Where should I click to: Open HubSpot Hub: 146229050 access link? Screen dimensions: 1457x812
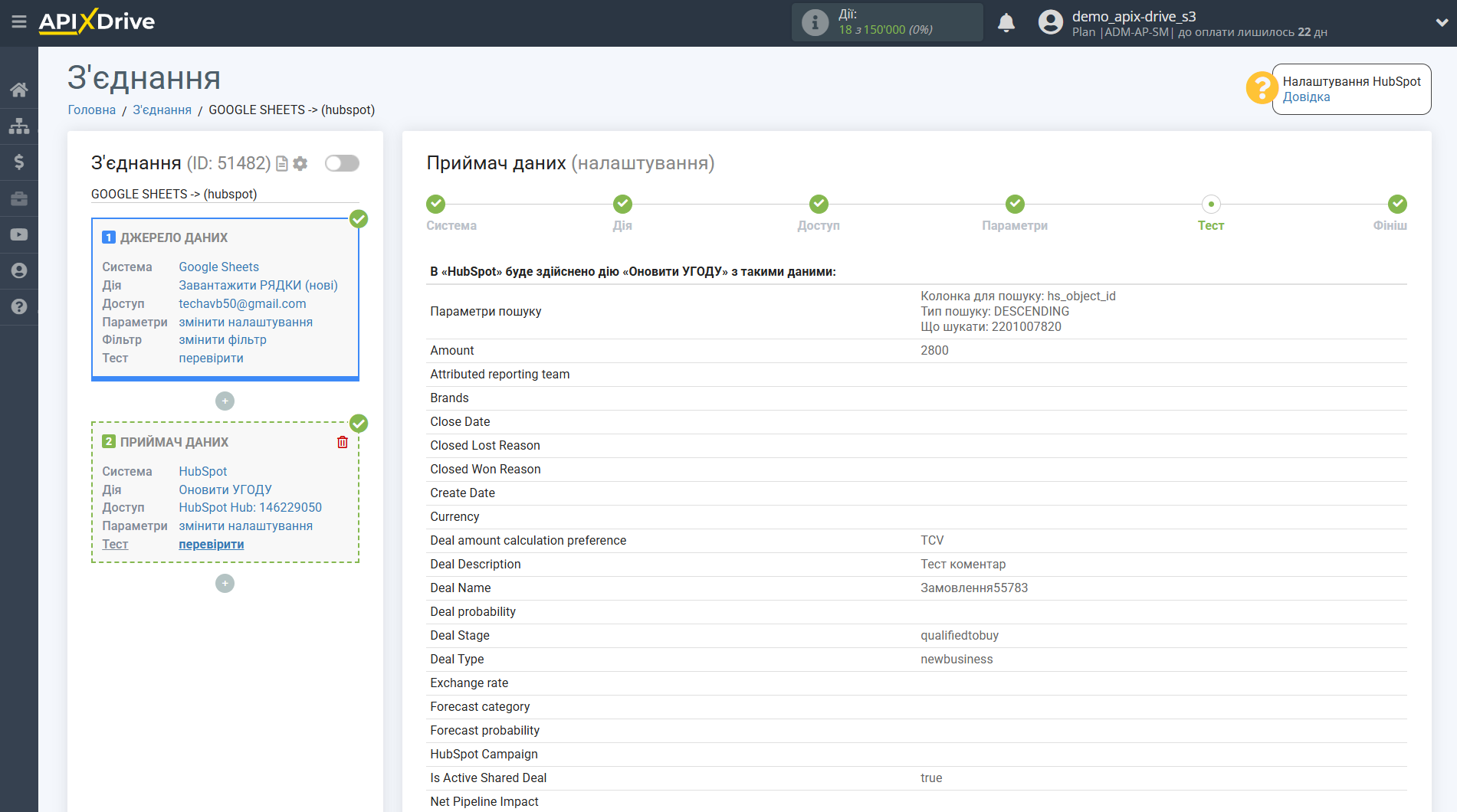click(251, 507)
